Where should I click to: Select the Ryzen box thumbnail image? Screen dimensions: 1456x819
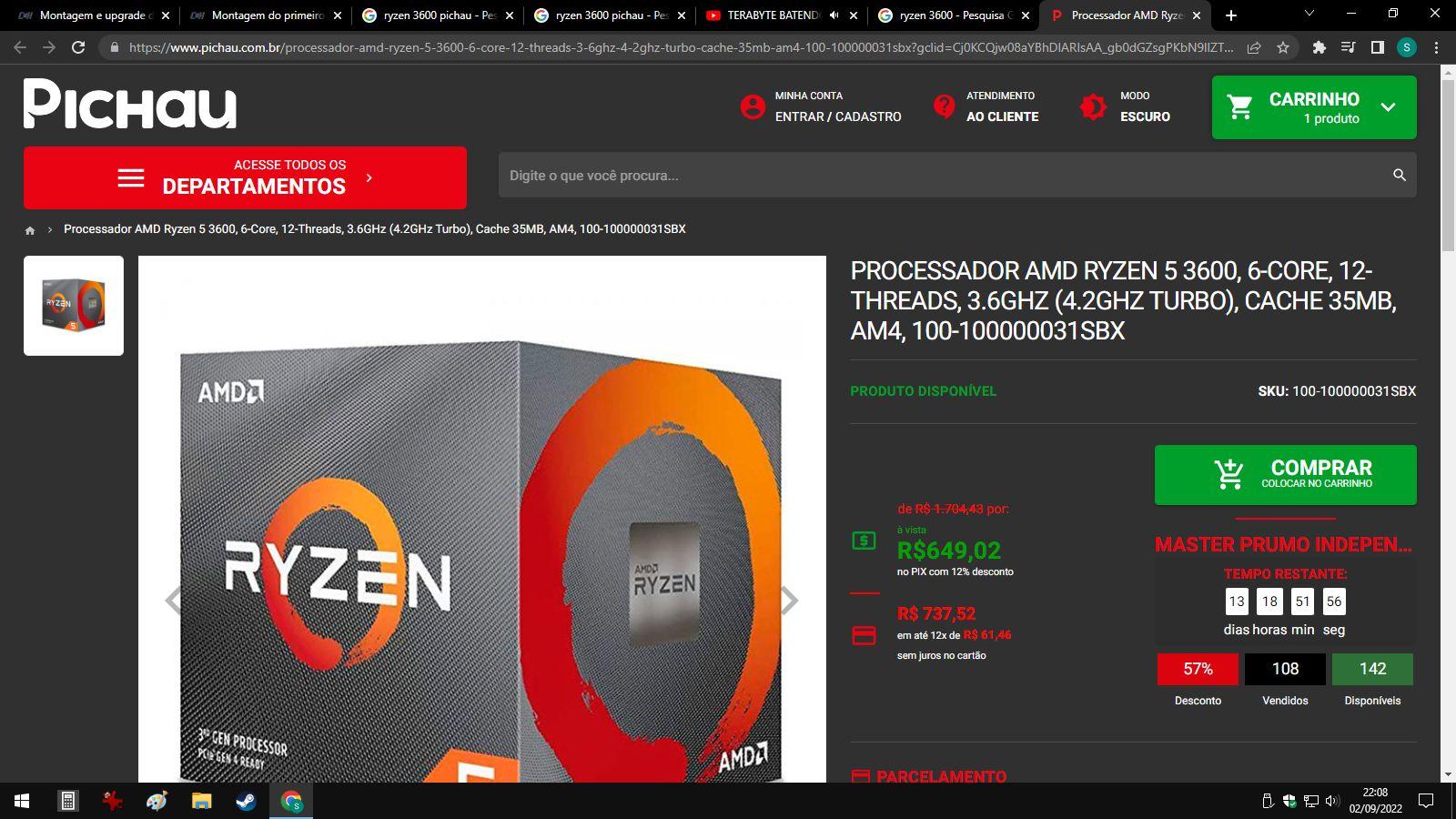click(x=74, y=306)
